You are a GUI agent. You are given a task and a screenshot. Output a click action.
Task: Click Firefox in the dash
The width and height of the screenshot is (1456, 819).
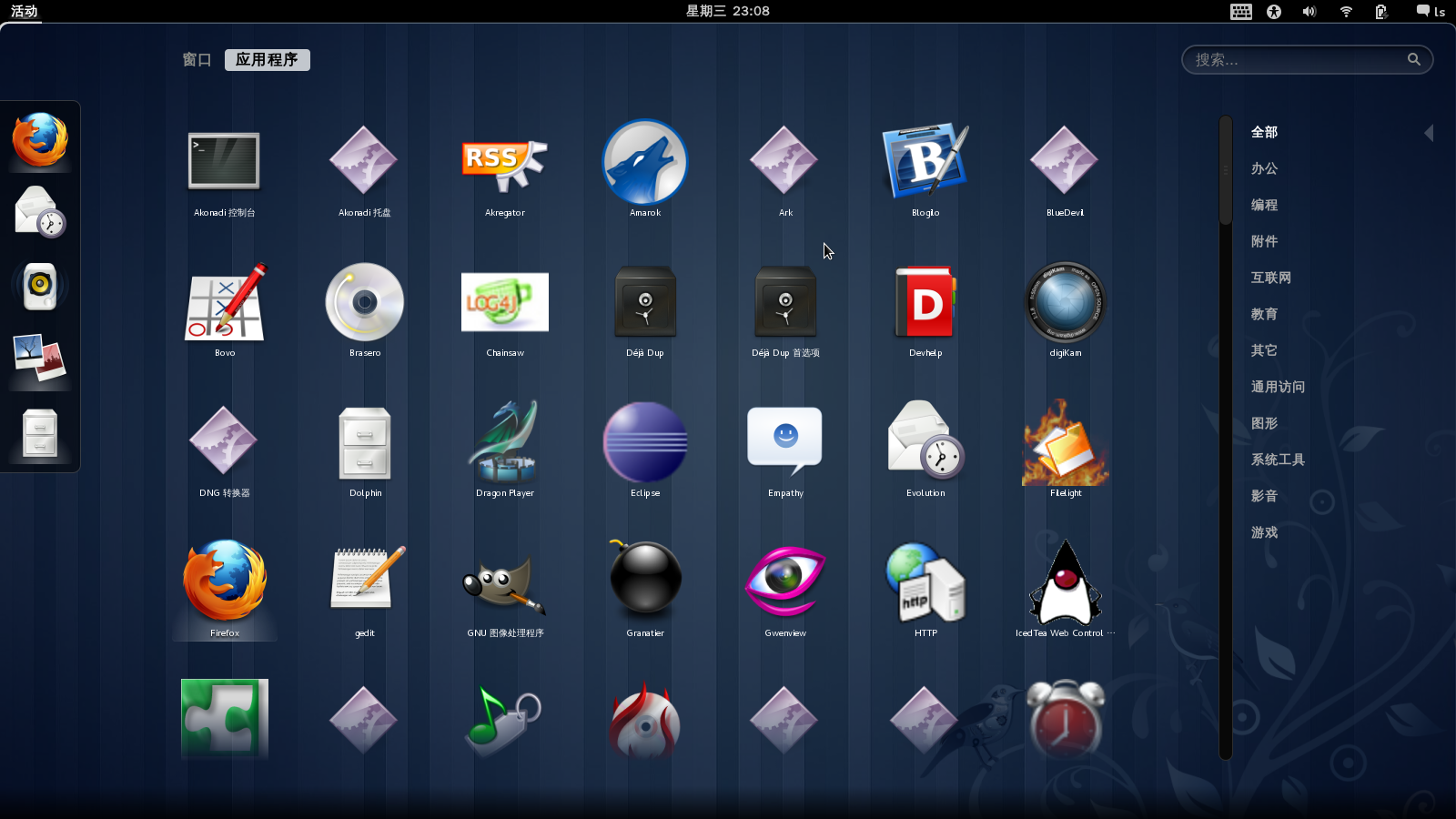point(40,140)
